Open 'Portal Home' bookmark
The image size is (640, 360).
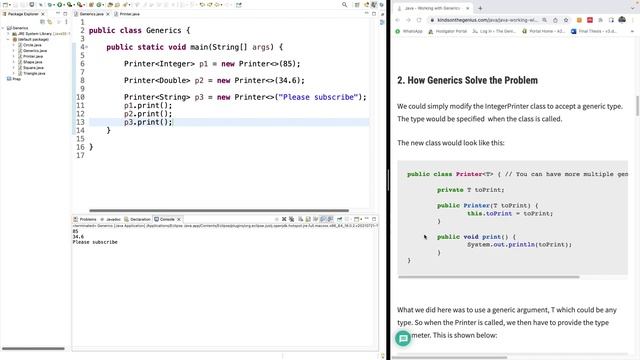543,31
